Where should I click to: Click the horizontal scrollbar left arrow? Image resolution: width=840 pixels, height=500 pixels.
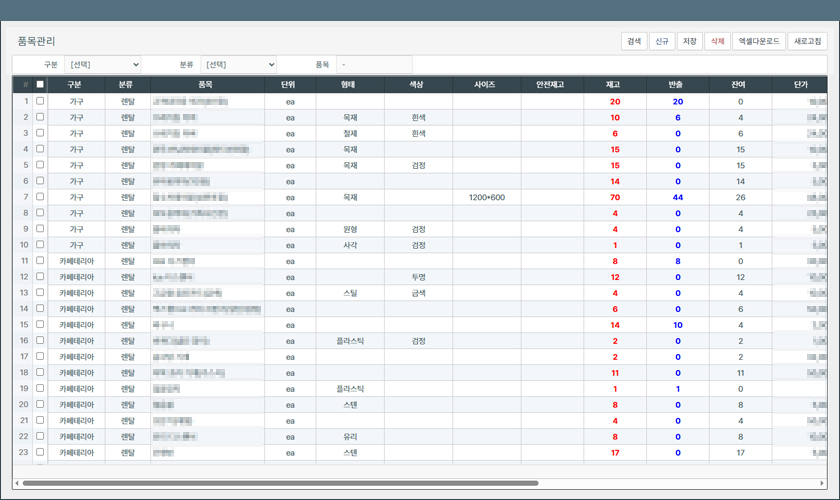click(x=17, y=483)
